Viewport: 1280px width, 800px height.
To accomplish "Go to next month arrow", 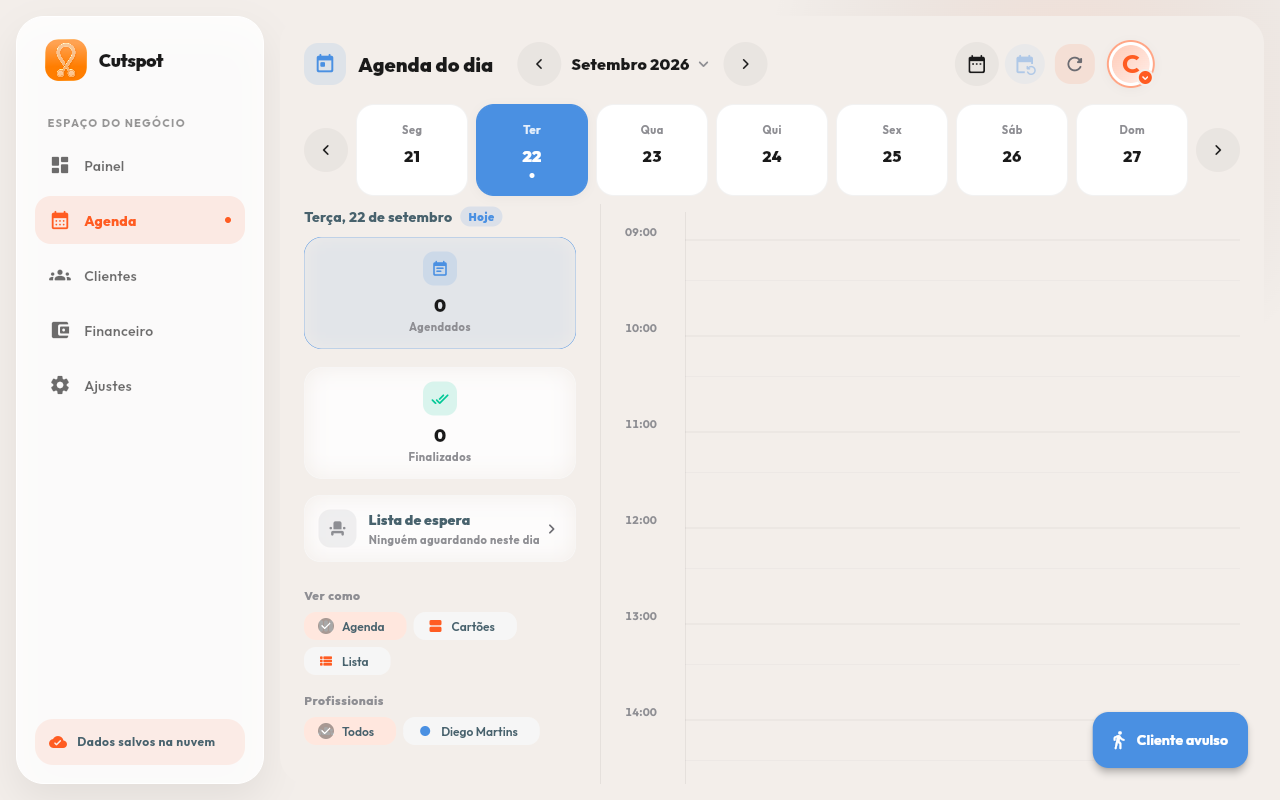I will coord(745,64).
